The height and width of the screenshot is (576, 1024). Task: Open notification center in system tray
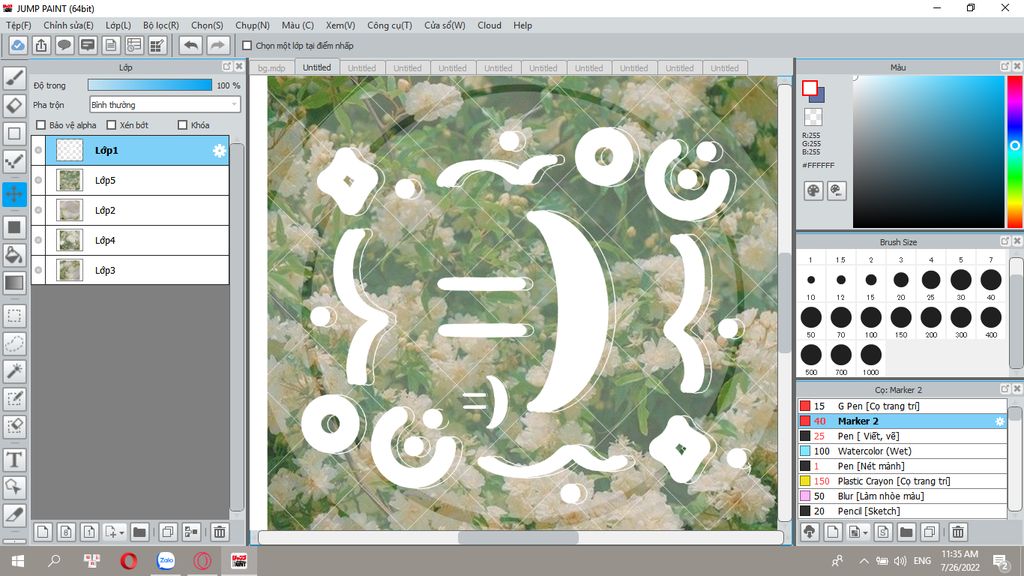[1000, 561]
